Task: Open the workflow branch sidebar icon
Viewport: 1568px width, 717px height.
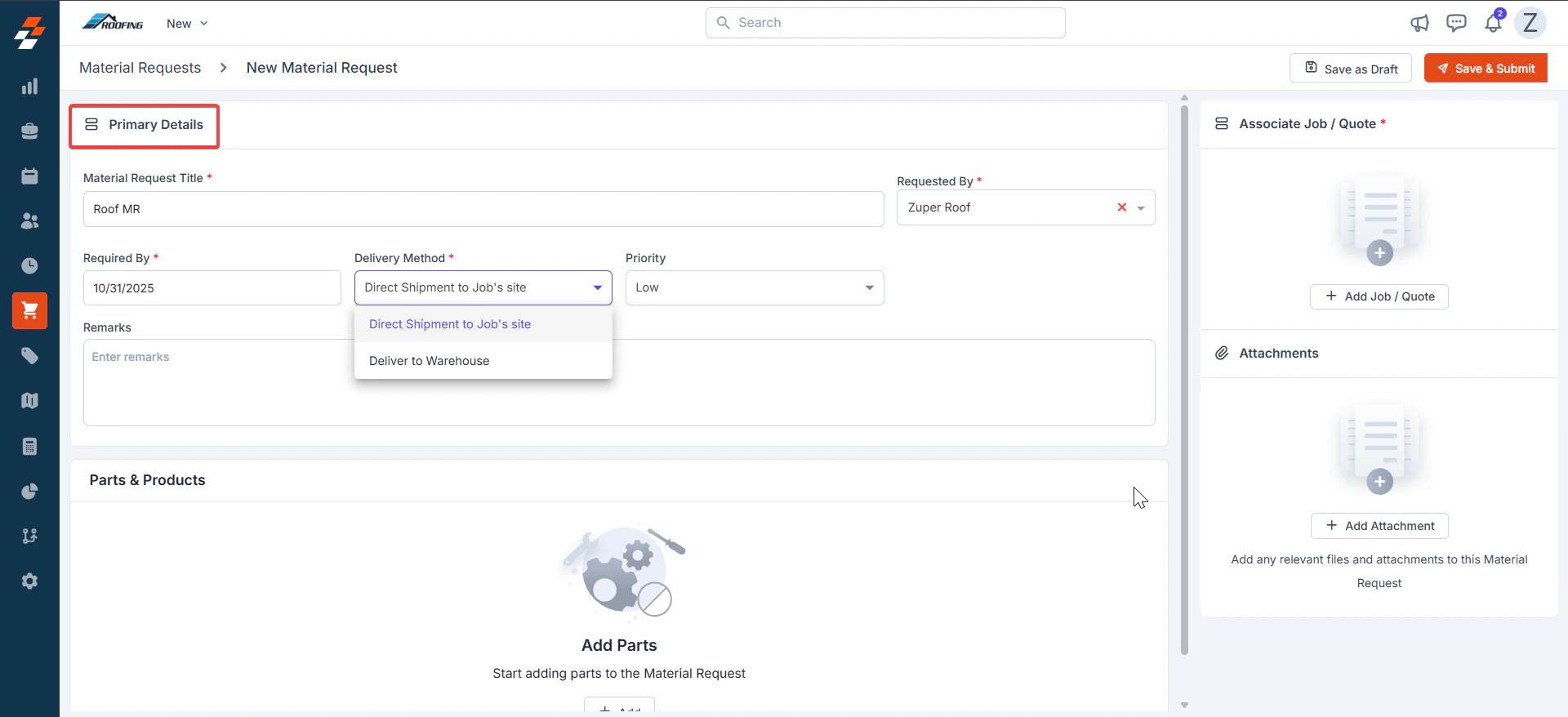Action: 29,536
